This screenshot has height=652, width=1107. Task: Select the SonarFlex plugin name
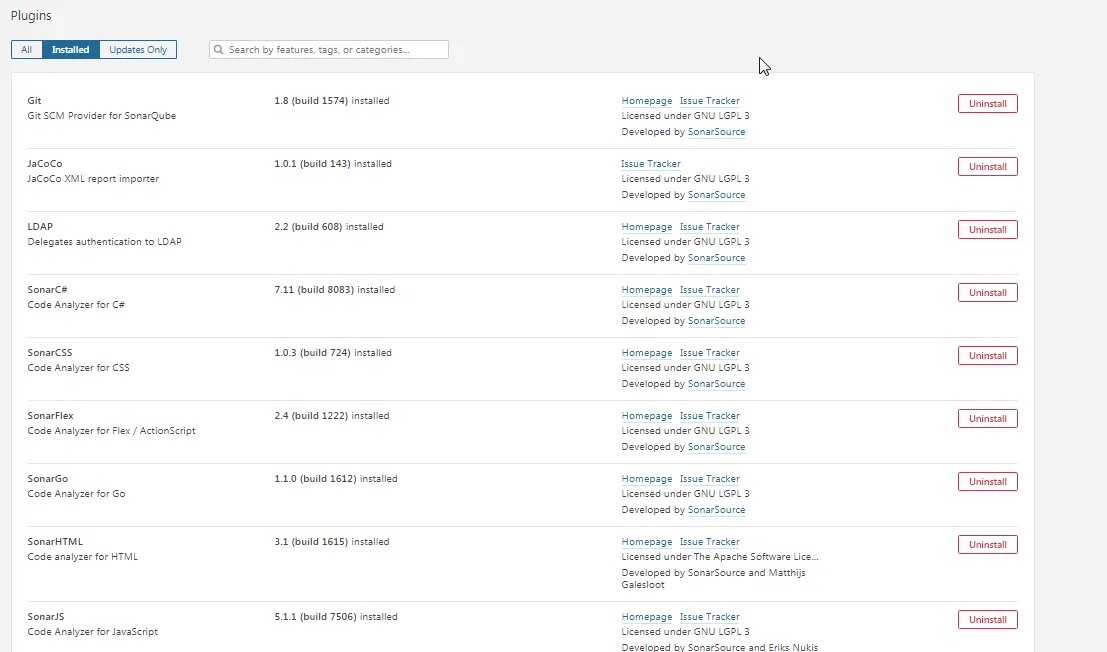50,416
